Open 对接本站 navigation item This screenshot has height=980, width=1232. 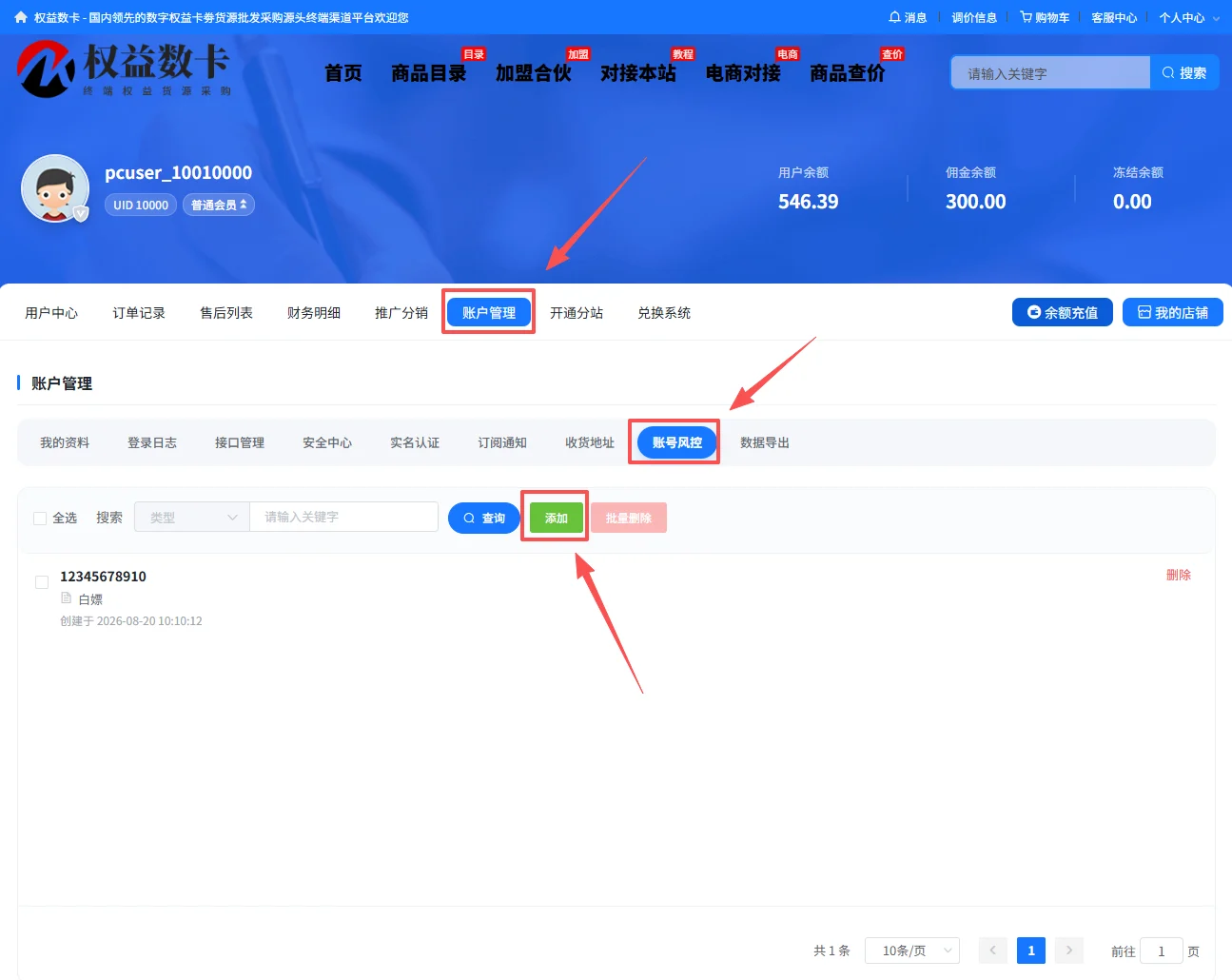pyautogui.click(x=638, y=73)
